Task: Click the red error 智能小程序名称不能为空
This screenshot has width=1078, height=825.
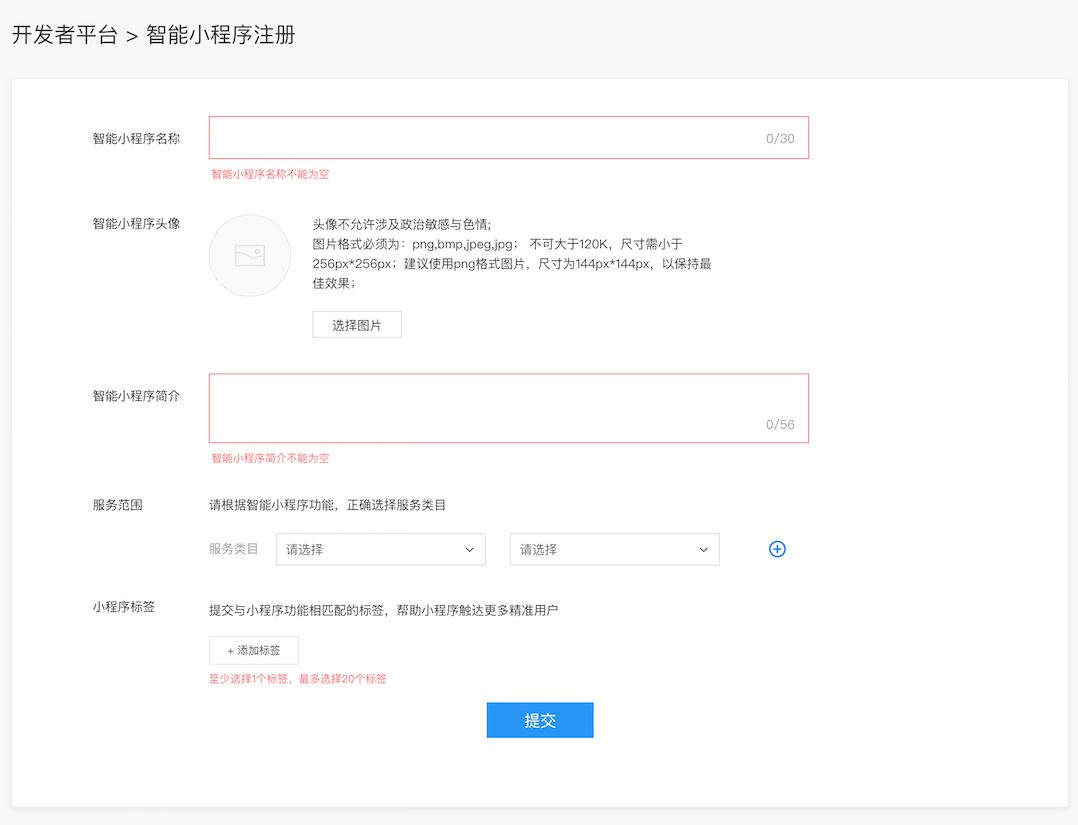Action: pos(270,174)
